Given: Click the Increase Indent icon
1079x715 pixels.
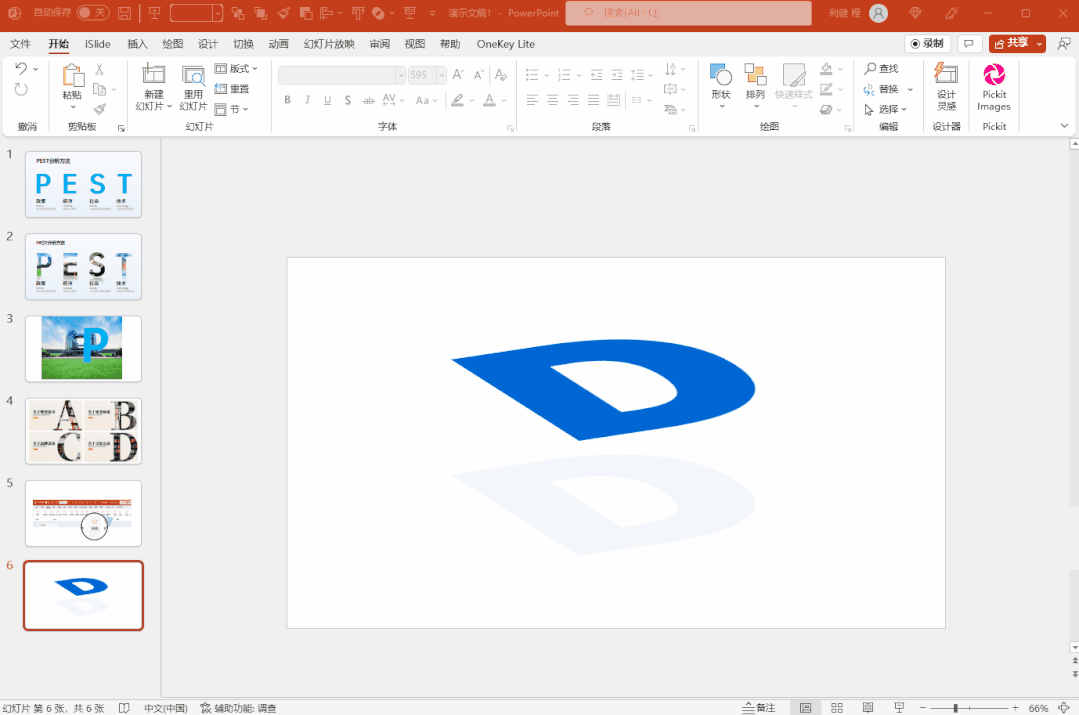Looking at the screenshot, I should tap(617, 74).
